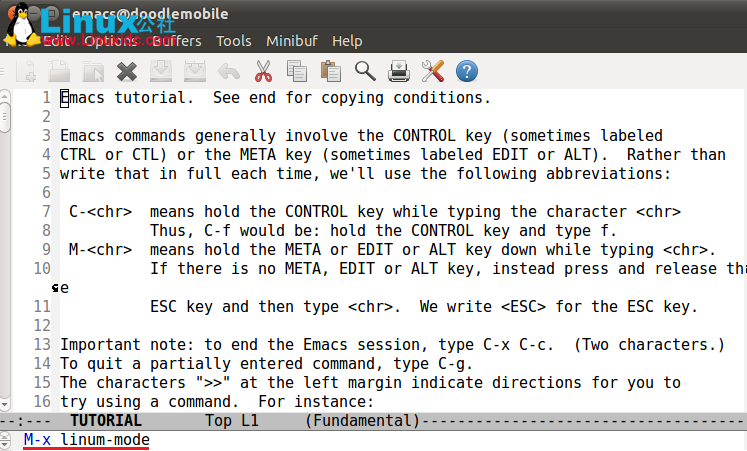Close buffer with the X icon

(127, 72)
